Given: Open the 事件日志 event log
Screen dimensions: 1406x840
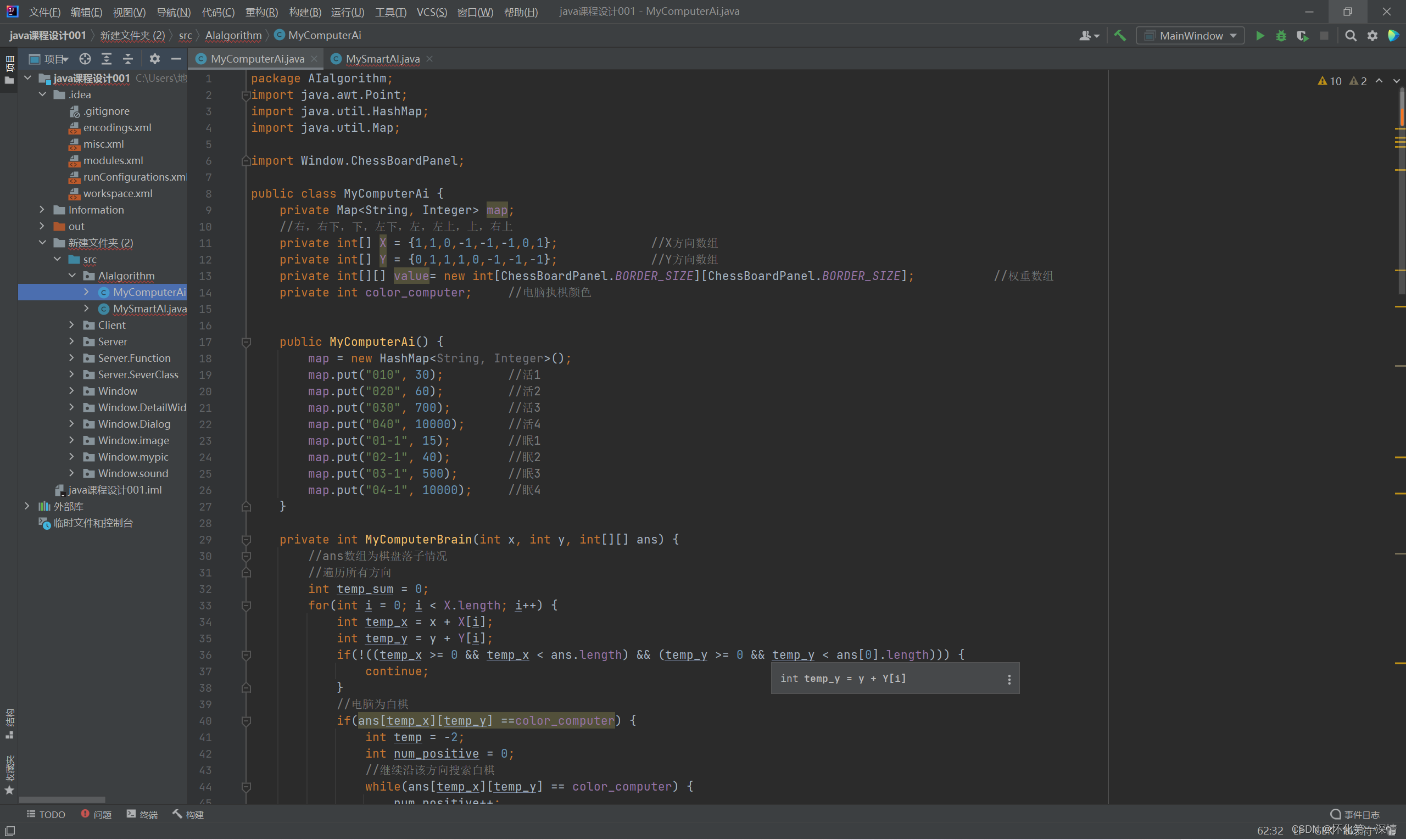Looking at the screenshot, I should (x=1355, y=815).
